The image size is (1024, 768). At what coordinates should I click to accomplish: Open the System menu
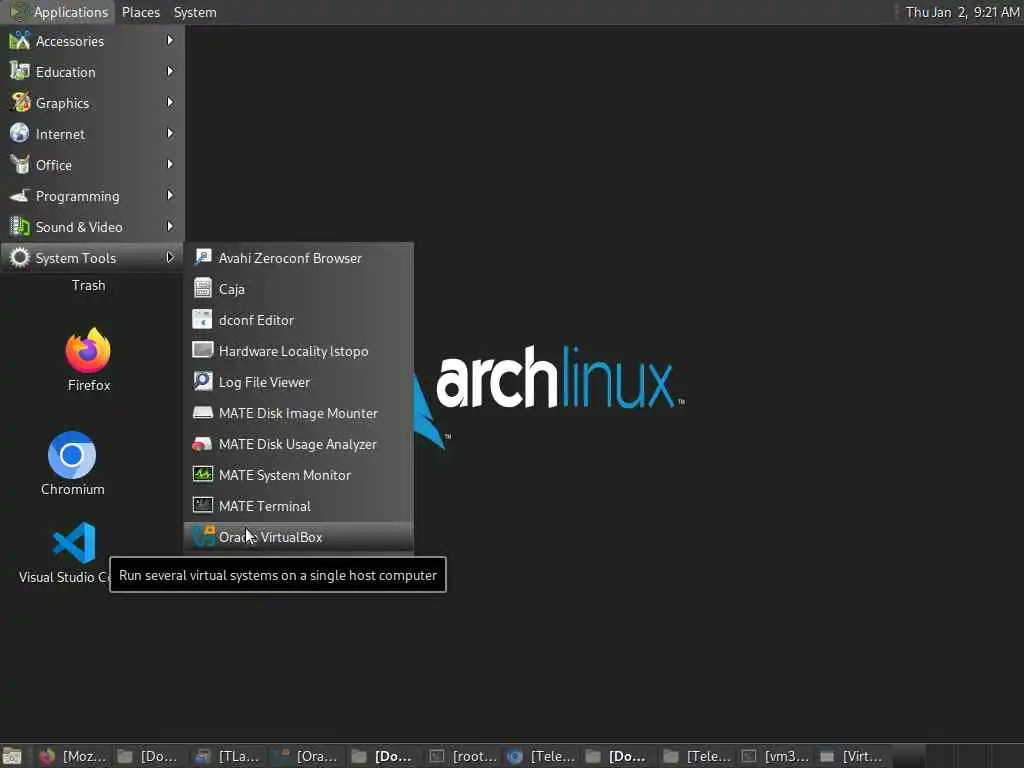tap(195, 12)
